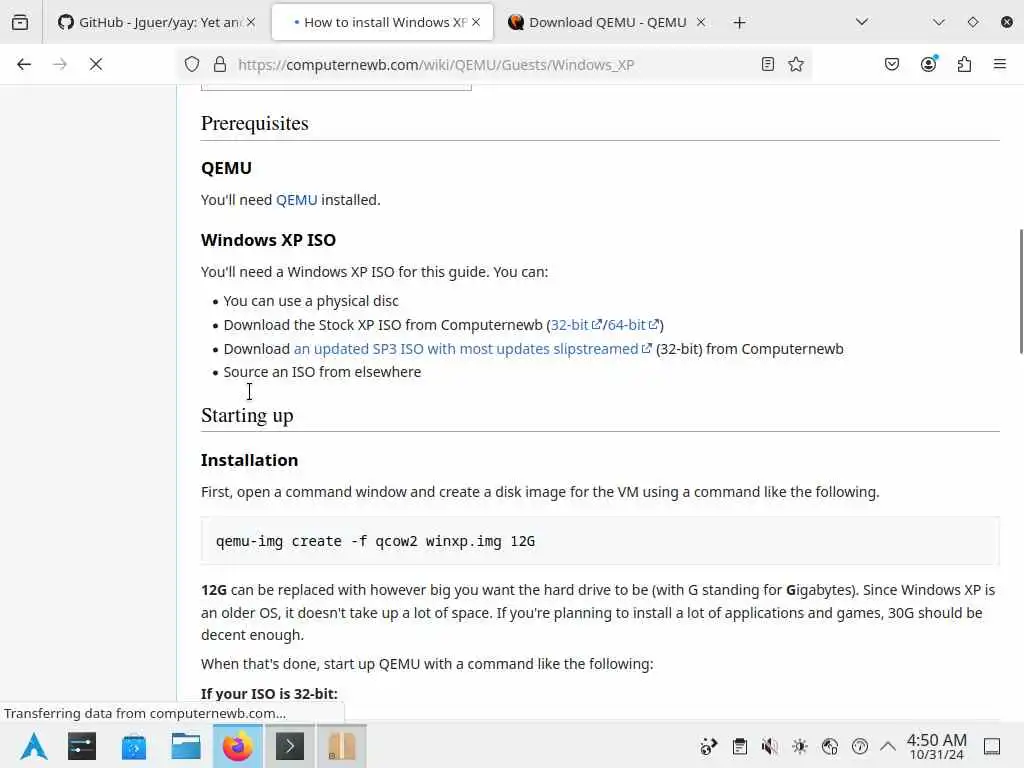Open Firefox account icon

(928, 64)
